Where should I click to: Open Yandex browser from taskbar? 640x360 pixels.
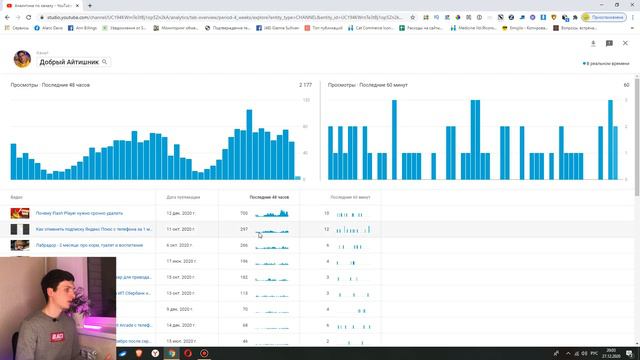[155, 353]
